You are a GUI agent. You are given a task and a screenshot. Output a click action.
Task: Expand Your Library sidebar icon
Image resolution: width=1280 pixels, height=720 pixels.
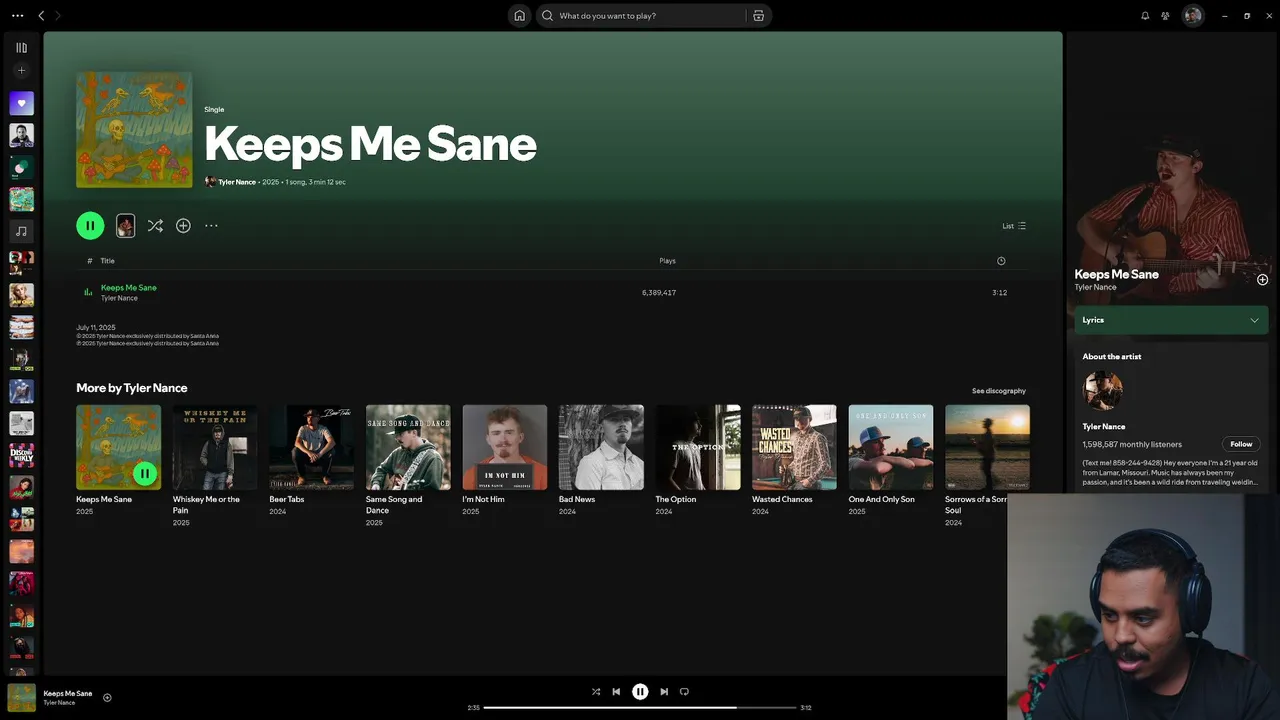click(21, 47)
